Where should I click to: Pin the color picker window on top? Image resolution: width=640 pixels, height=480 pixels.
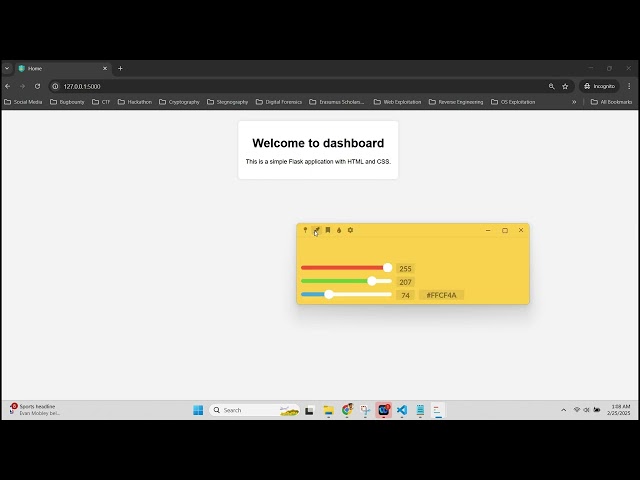click(305, 230)
